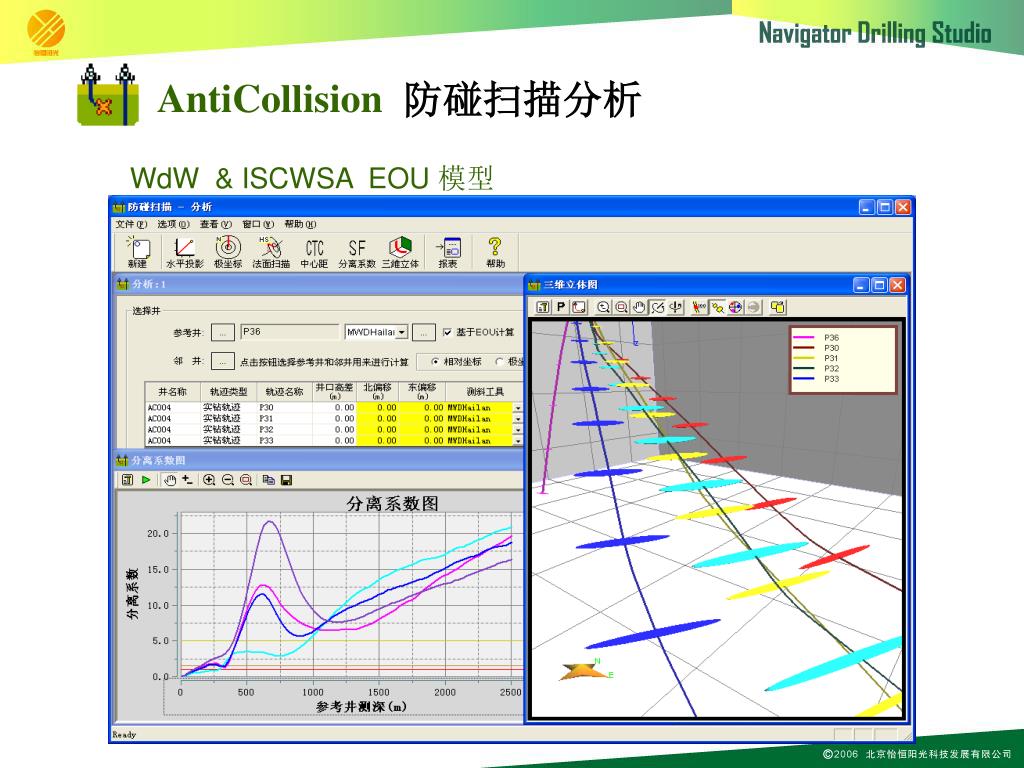Close the 三维立体图 window

coord(898,285)
